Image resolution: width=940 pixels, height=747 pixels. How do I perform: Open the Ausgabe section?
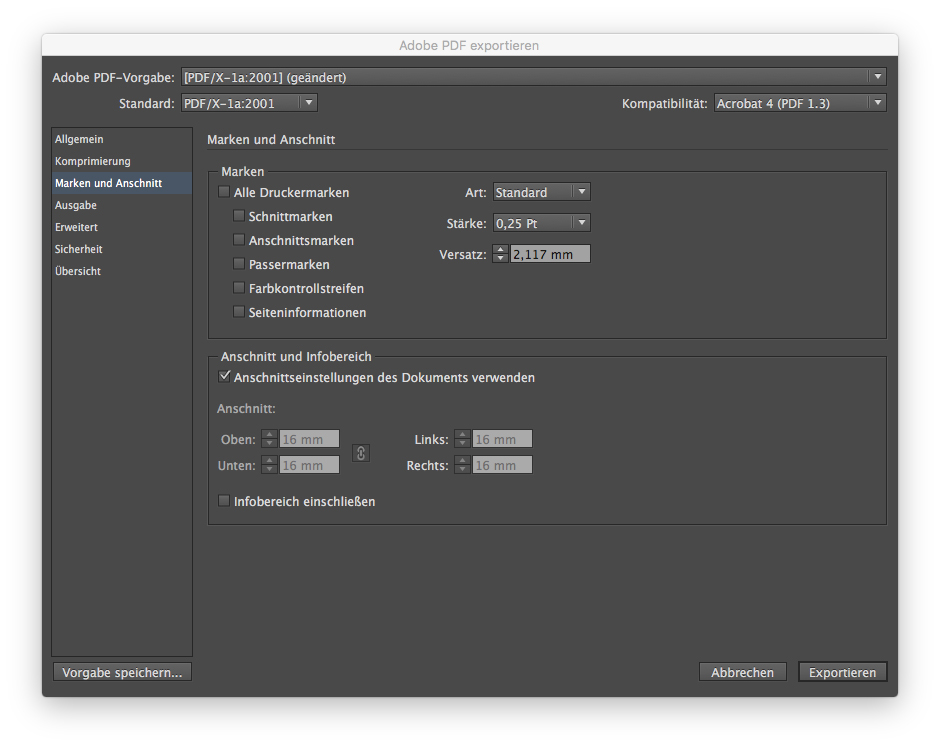point(122,205)
